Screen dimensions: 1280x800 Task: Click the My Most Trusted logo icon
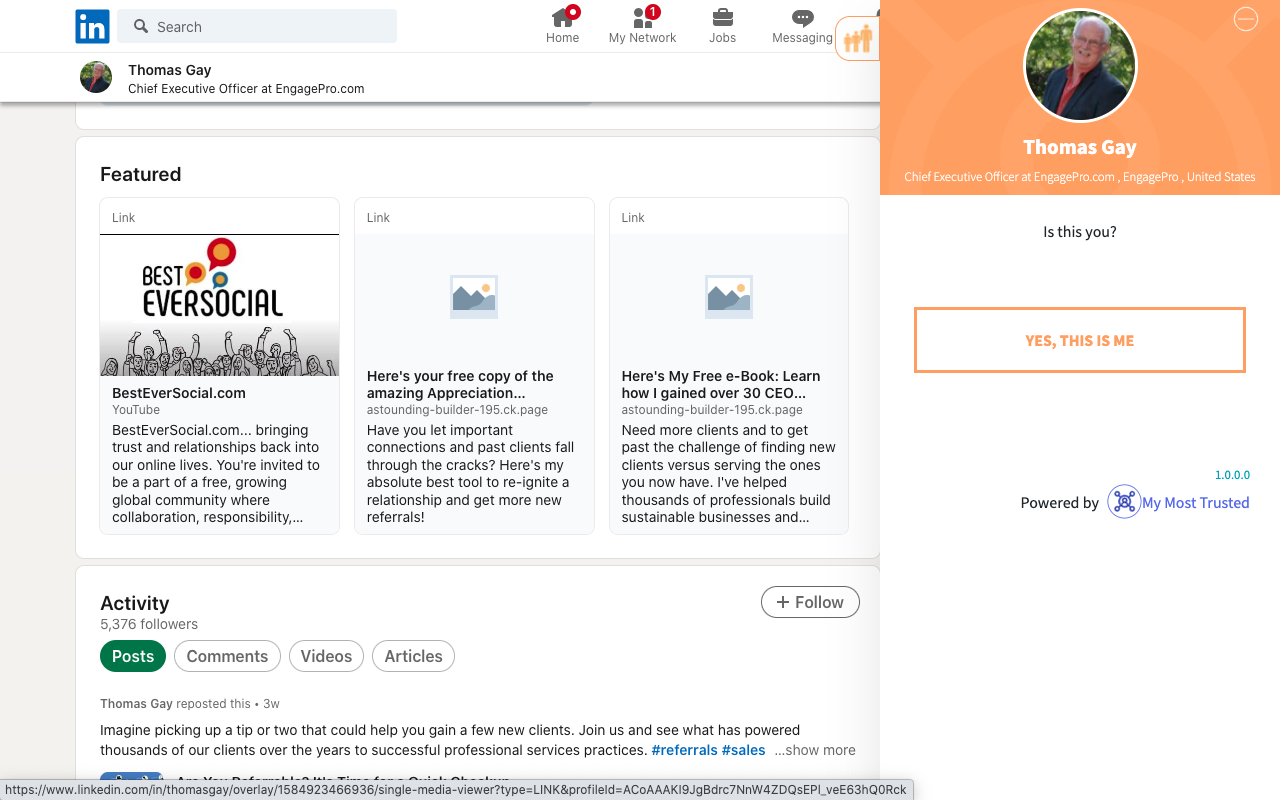pyautogui.click(x=1124, y=501)
